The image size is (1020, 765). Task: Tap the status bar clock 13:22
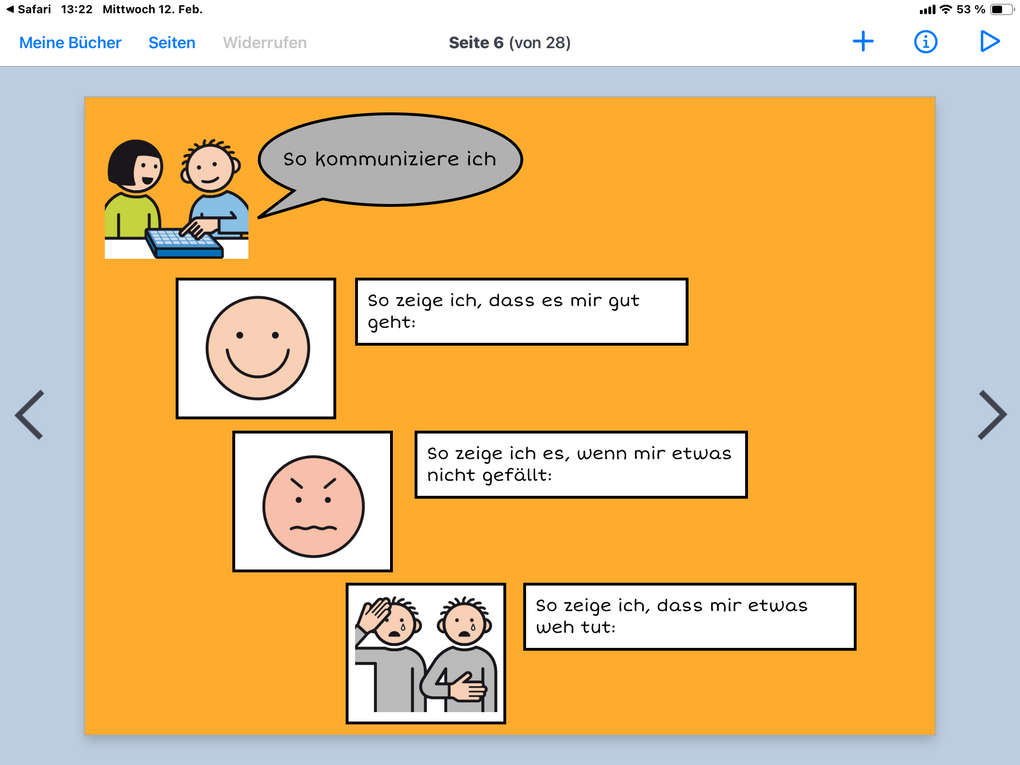point(76,9)
